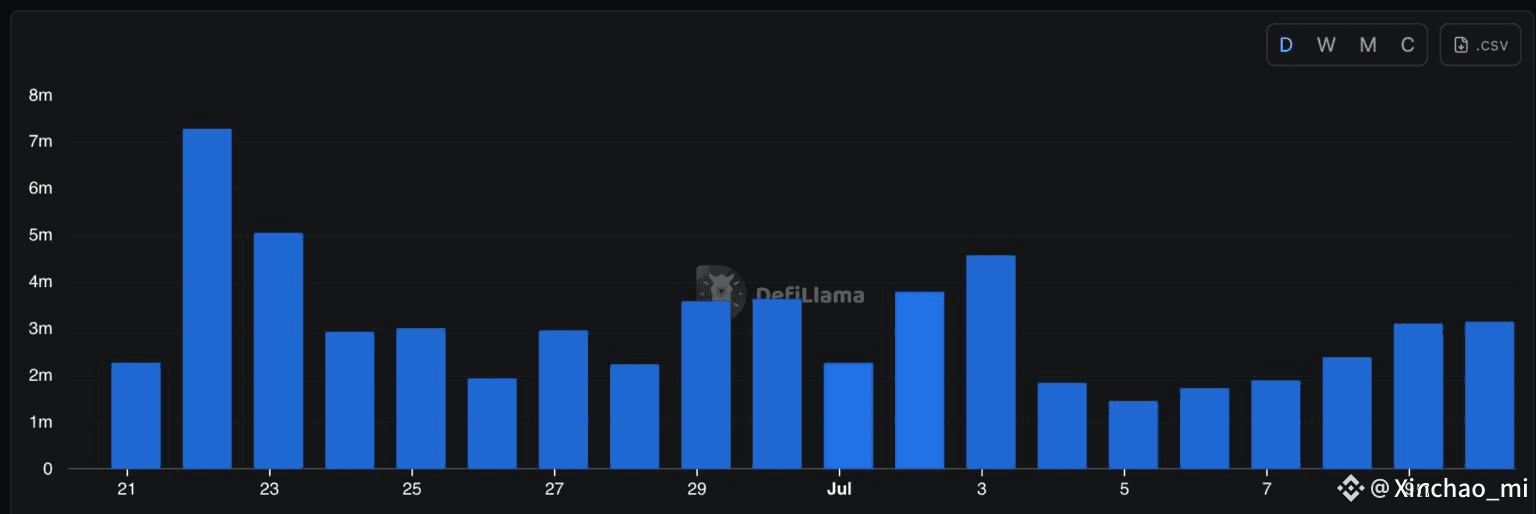Screen dimensions: 1536x514
Task: Click the 7m y-axis label
Action: point(40,142)
